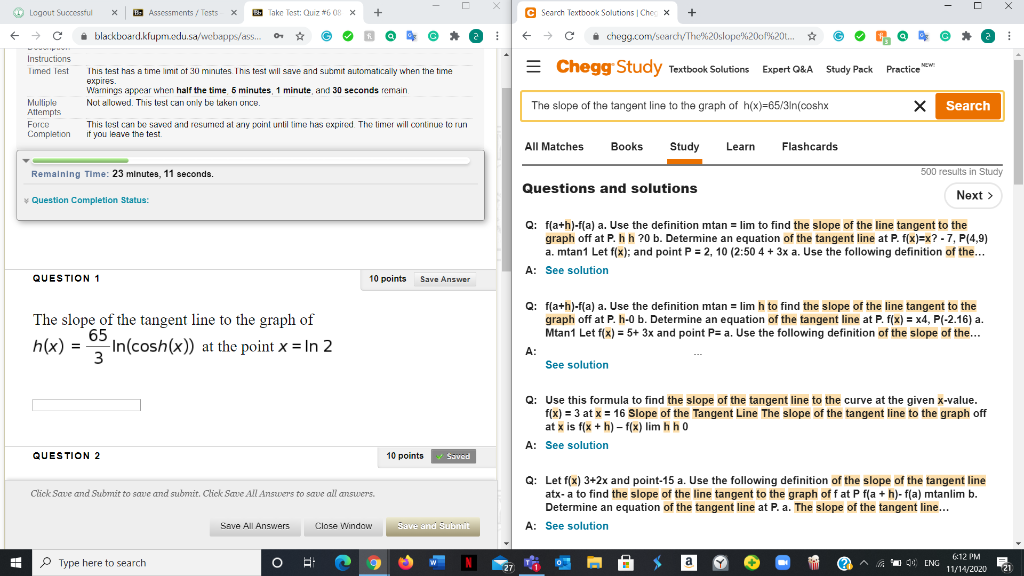
Task: Open Firefox from taskbar
Action: click(x=406, y=562)
